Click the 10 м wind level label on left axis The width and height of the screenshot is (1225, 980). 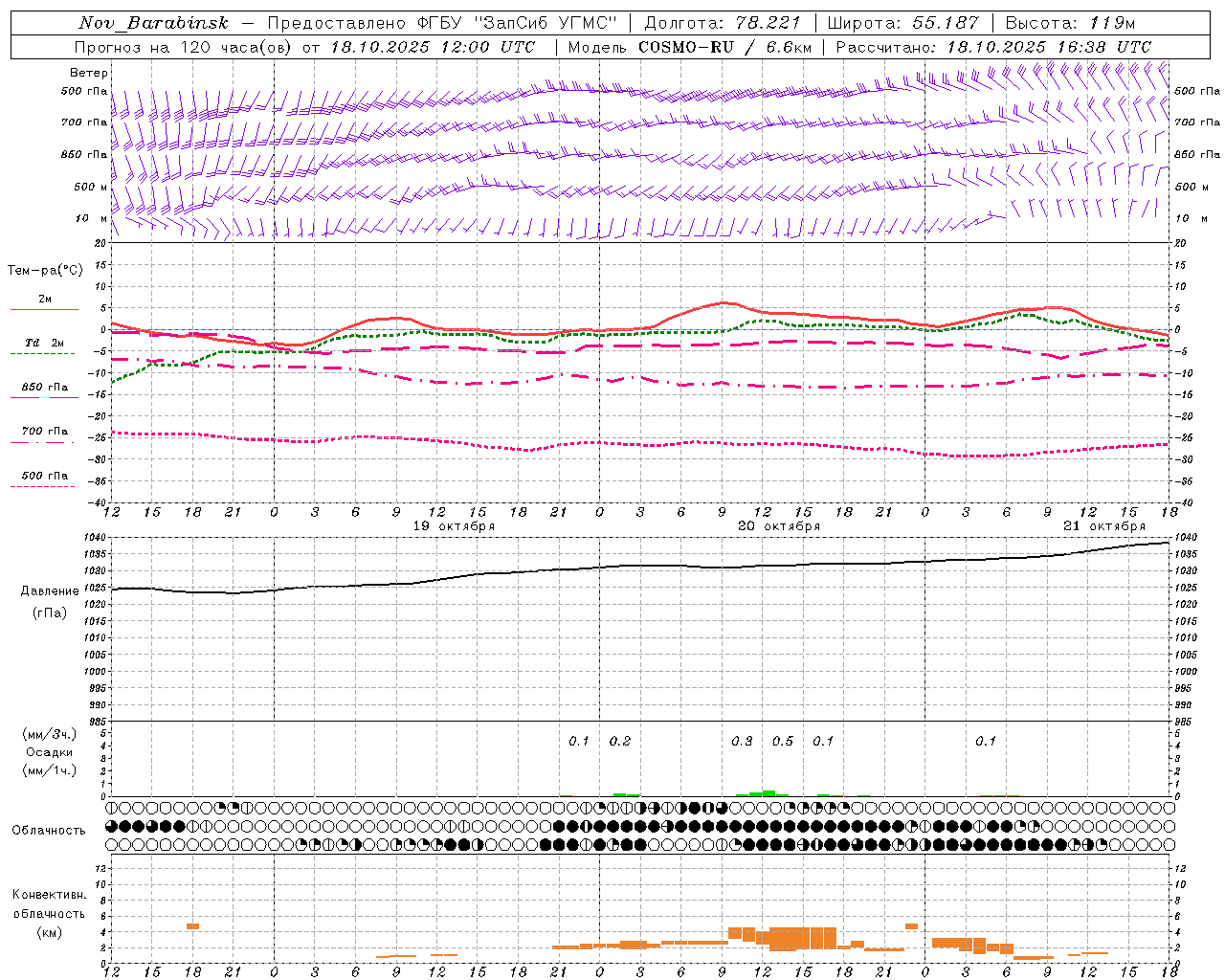click(x=92, y=218)
